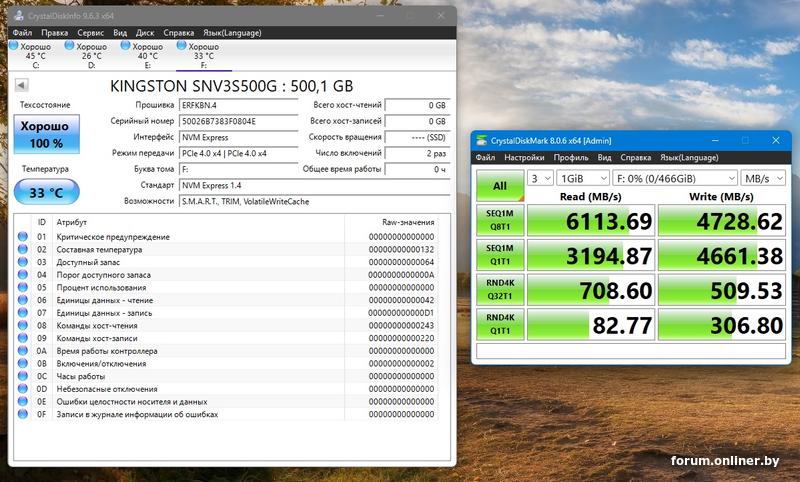Click RND4K Q32T1 write result 509.53
Image resolution: width=800 pixels, height=482 pixels.
point(721,290)
